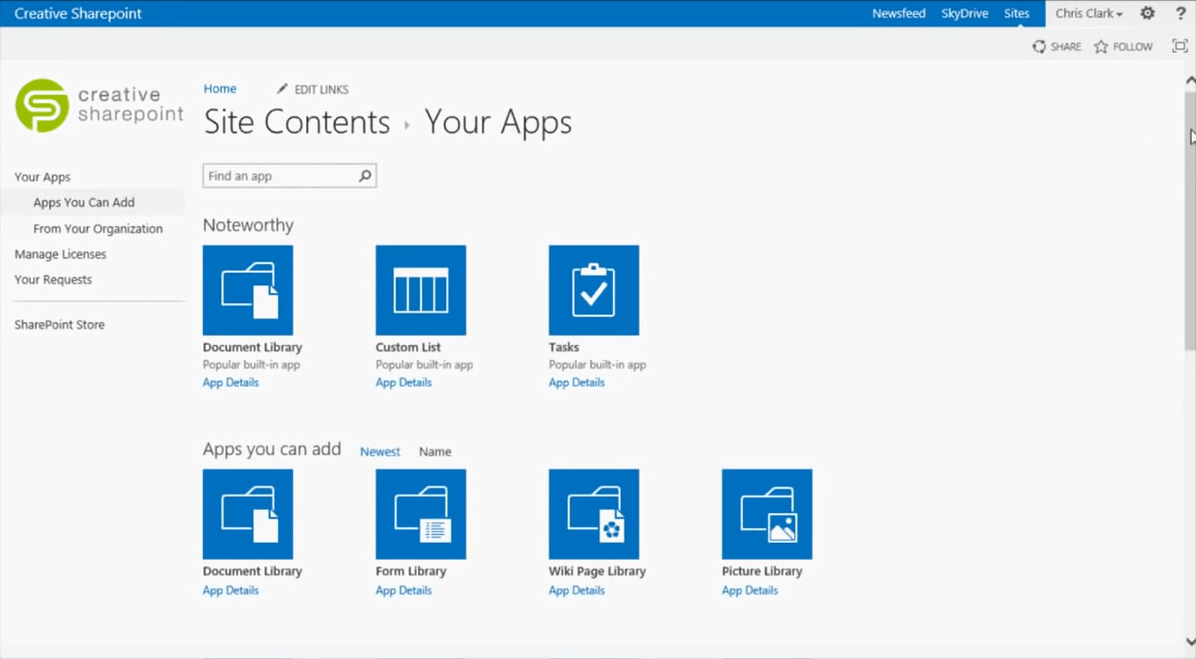Screen dimensions: 1196x659
Task: Select Noteworthy Document Library tile icon
Action: pos(248,290)
